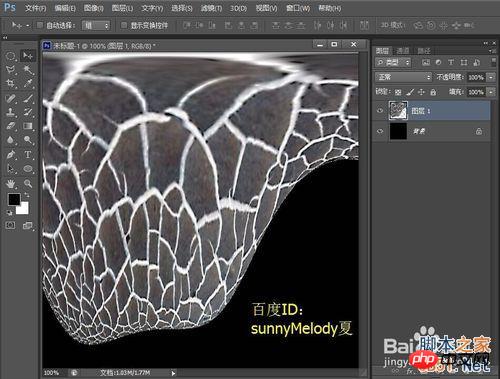Toggle lock all padlock in Layers panel
This screenshot has height=379, width=500.
(433, 92)
